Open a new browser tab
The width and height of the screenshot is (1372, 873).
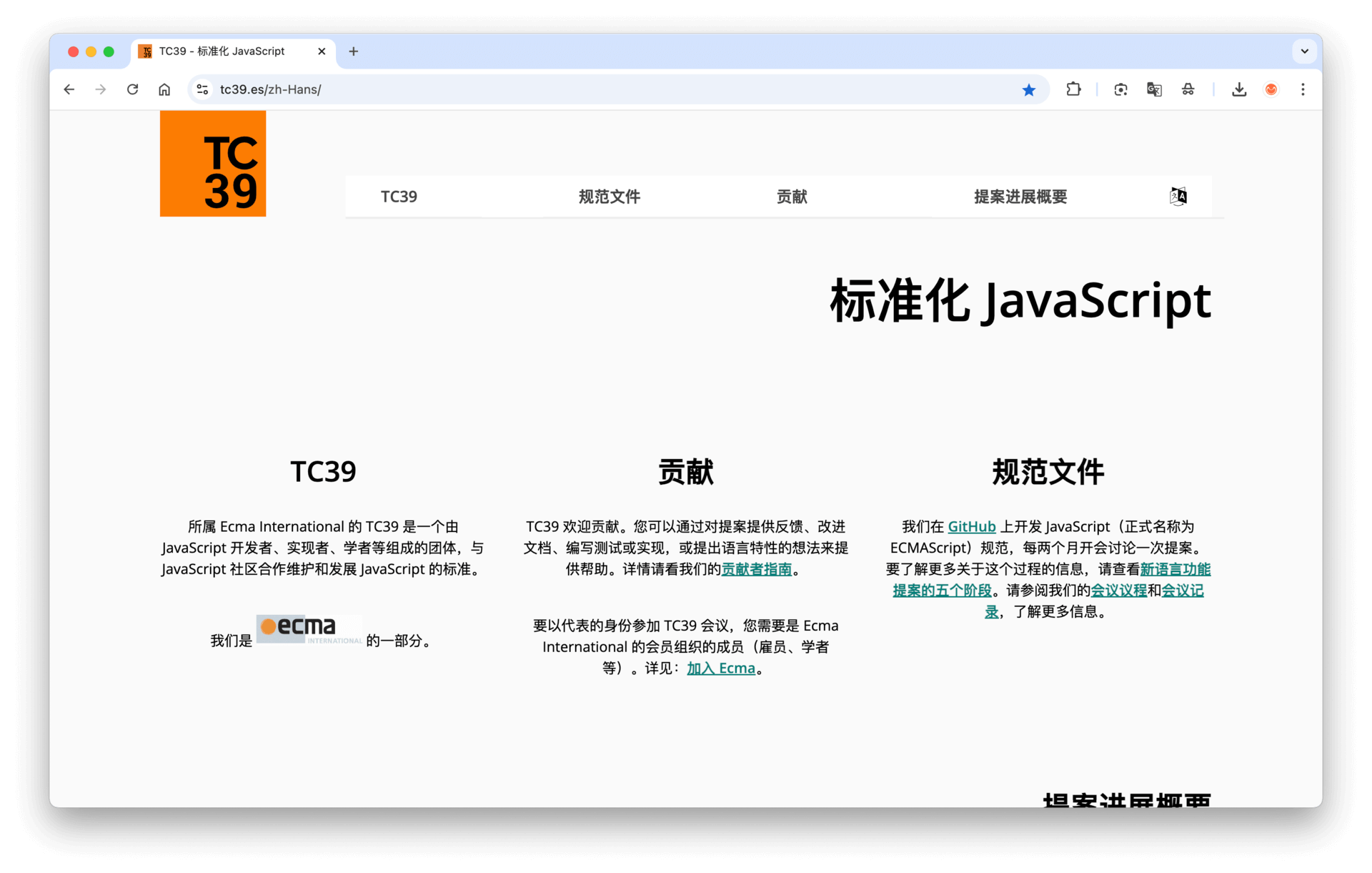point(354,51)
